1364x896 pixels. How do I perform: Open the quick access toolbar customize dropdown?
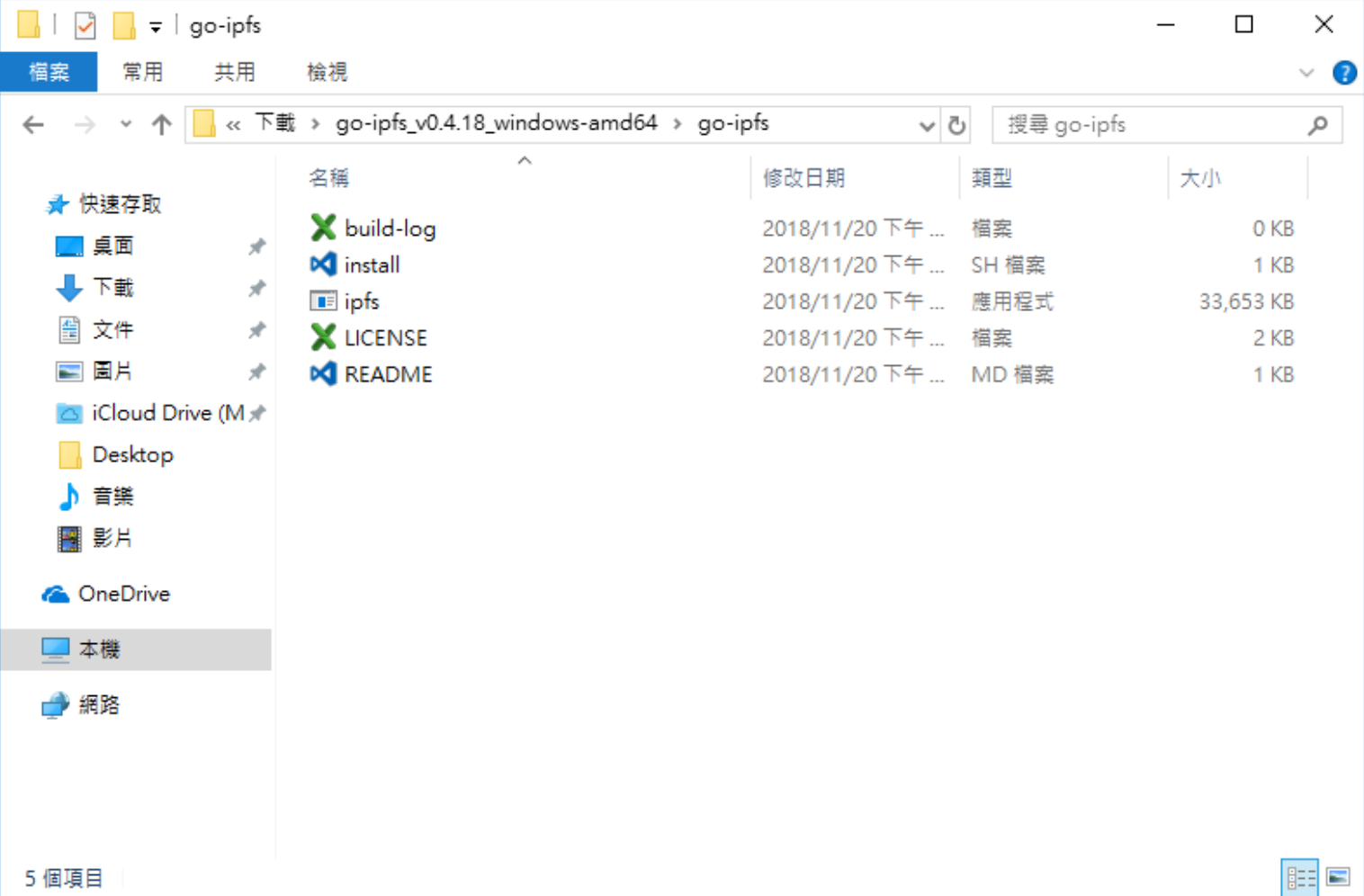[156, 27]
